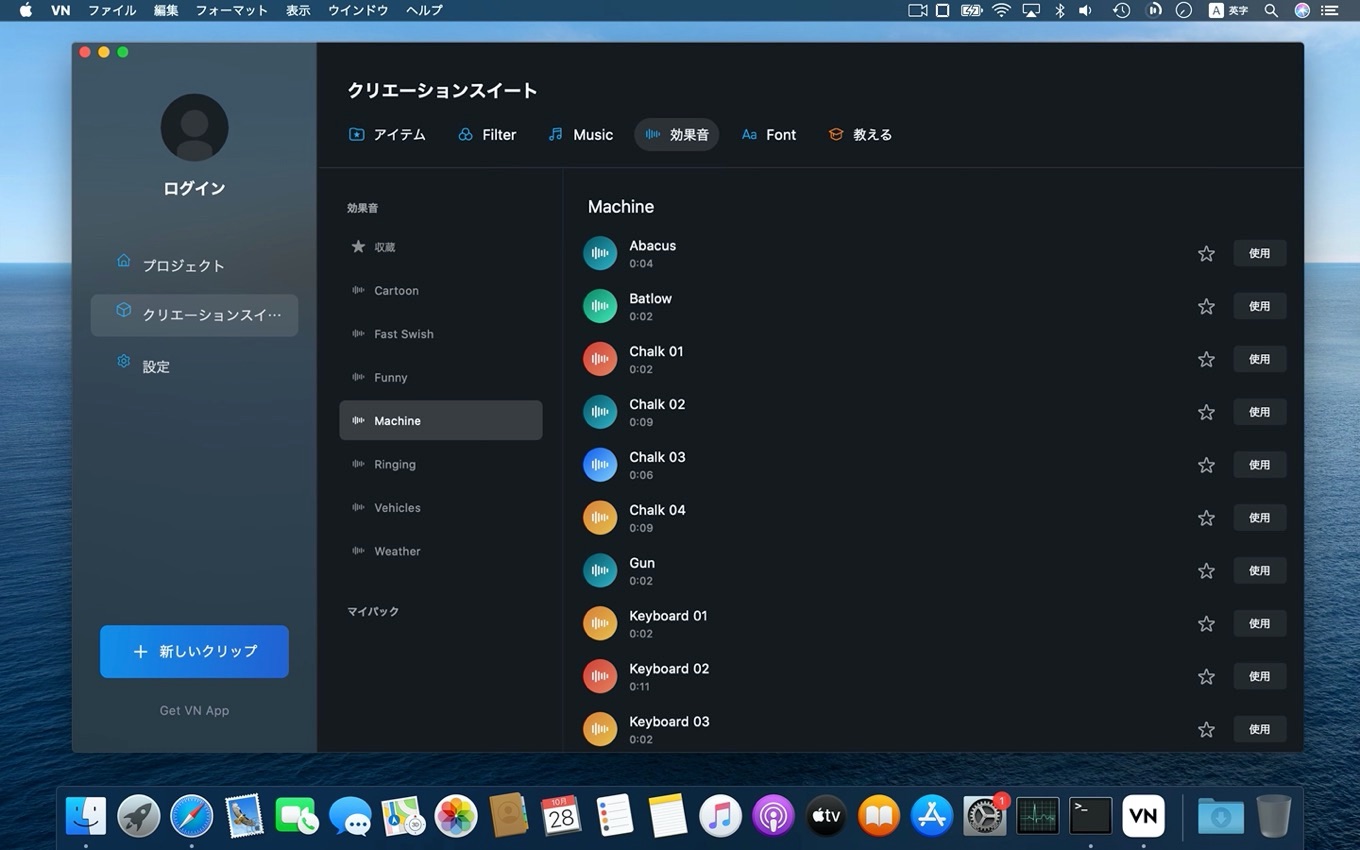Viewport: 1360px width, 850px height.
Task: Click the profile avatar icon
Action: click(194, 127)
